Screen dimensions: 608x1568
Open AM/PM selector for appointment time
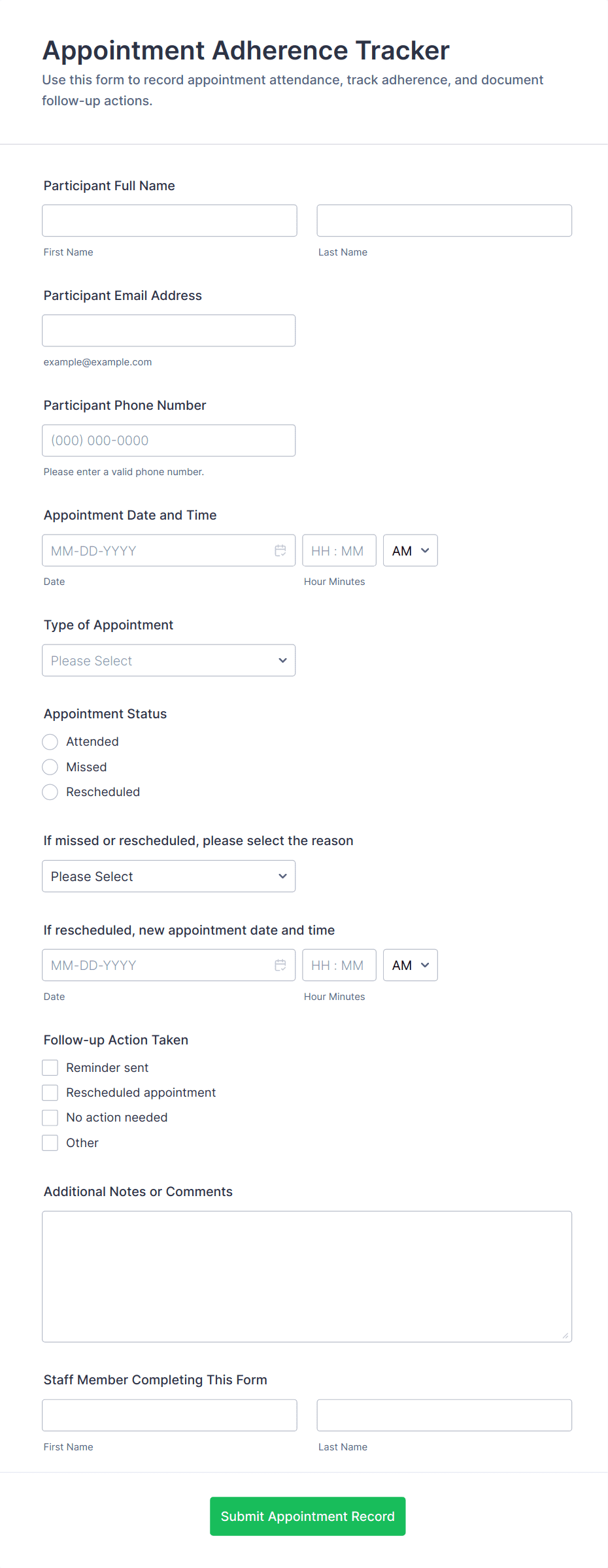point(410,550)
